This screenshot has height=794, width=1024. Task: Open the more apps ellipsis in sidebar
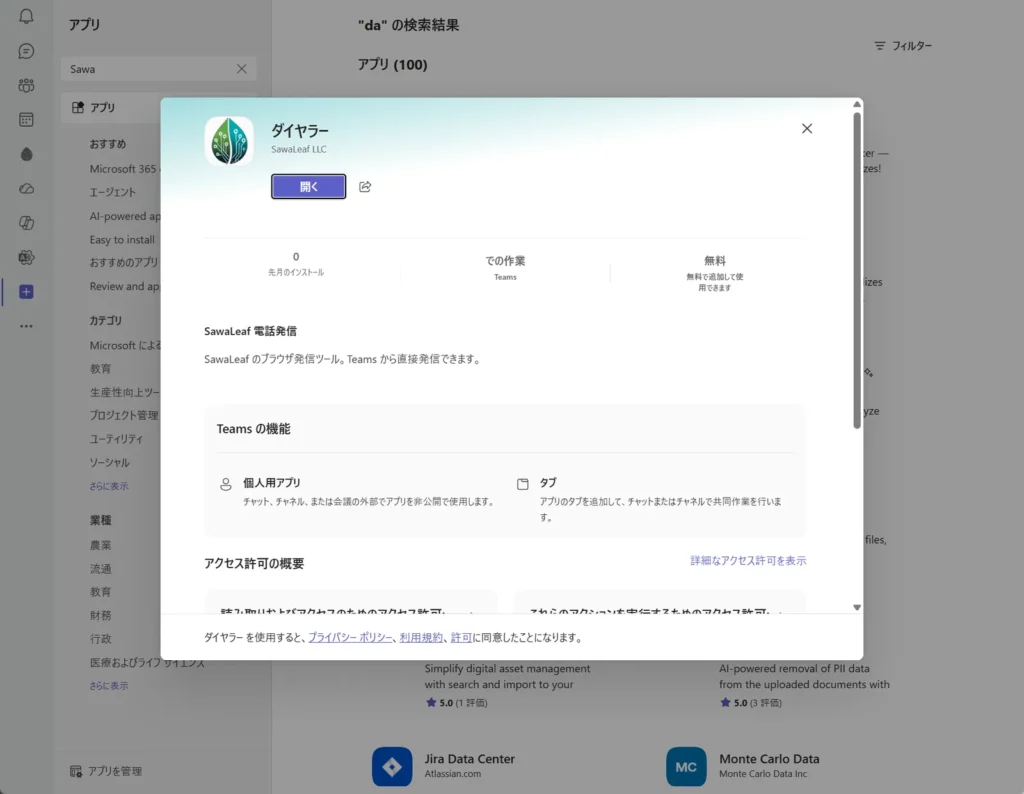coord(26,326)
